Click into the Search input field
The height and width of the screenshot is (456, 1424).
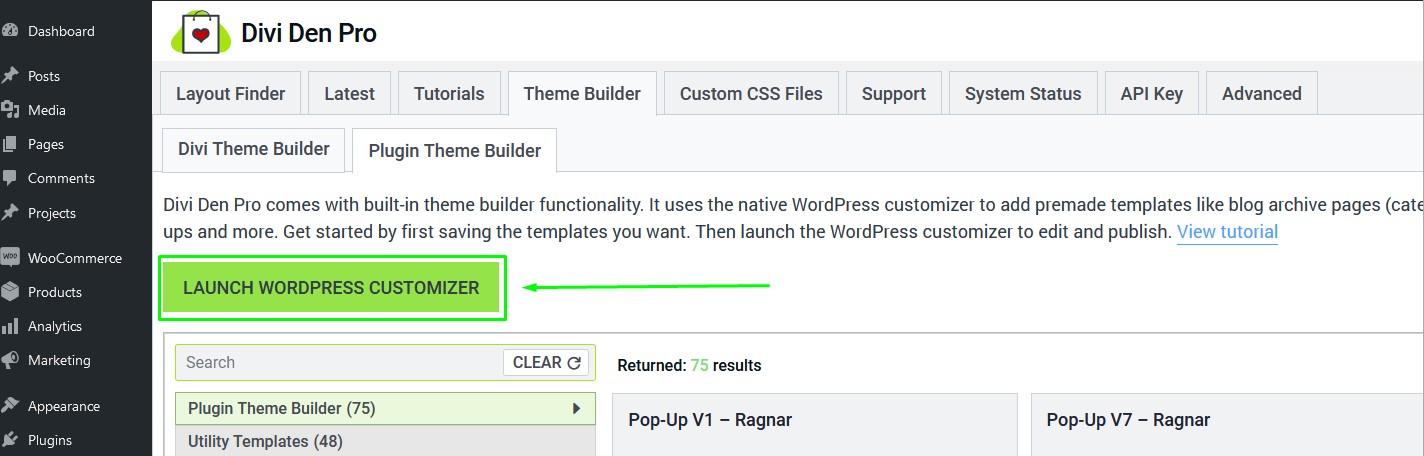[340, 363]
